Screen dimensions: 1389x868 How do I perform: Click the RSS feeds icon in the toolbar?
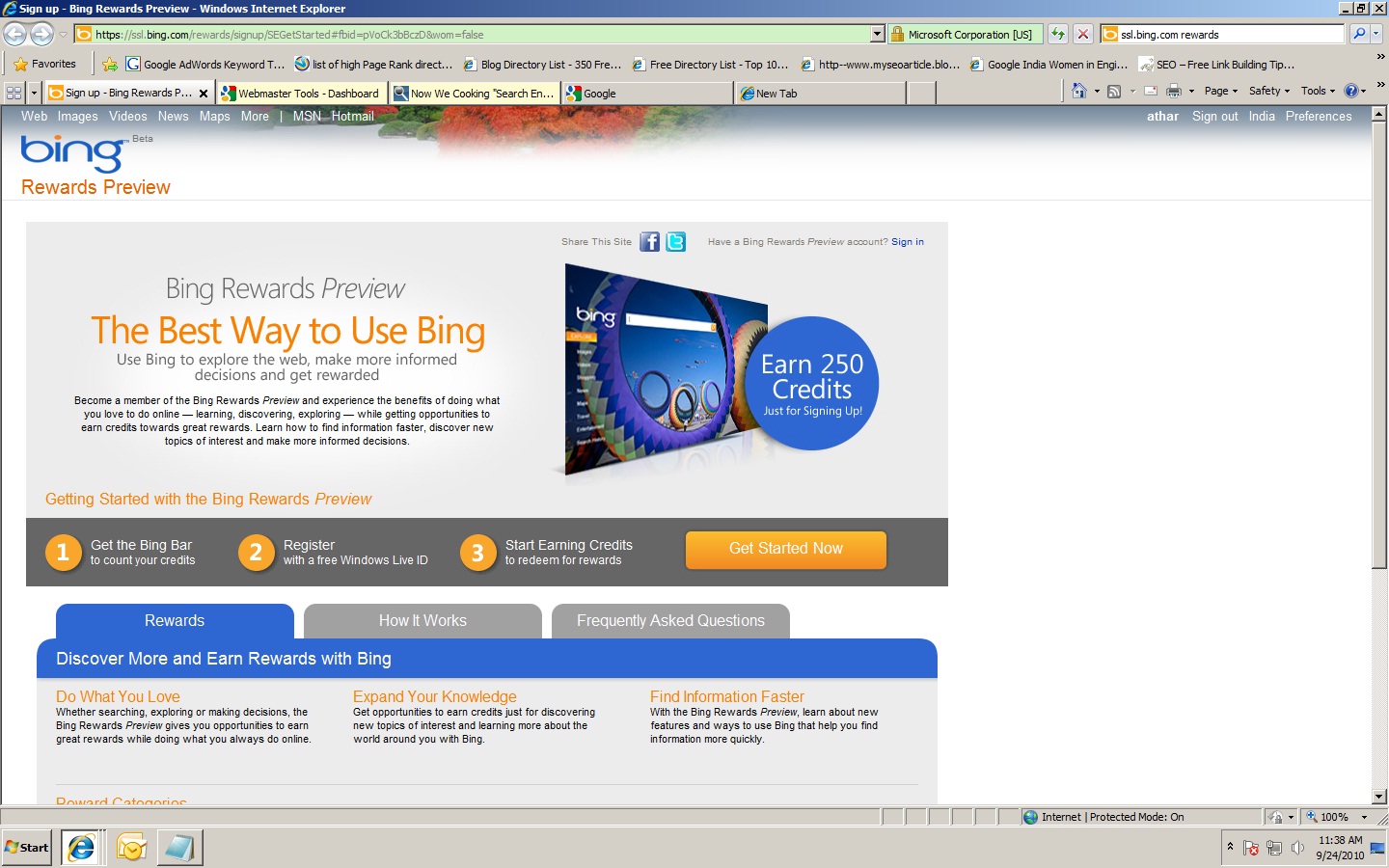1115,91
